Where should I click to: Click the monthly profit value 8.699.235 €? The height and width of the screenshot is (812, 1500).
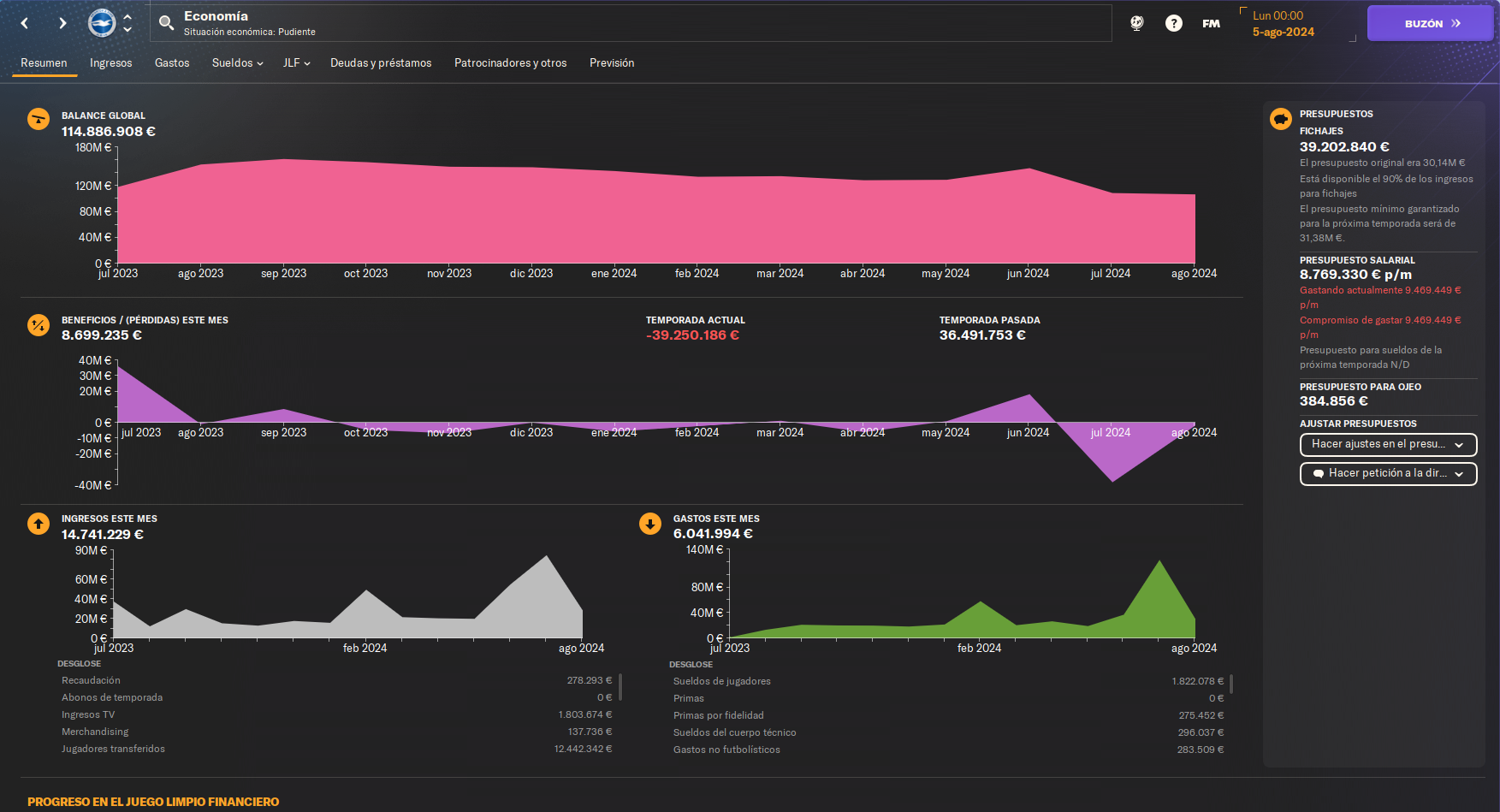(x=102, y=335)
